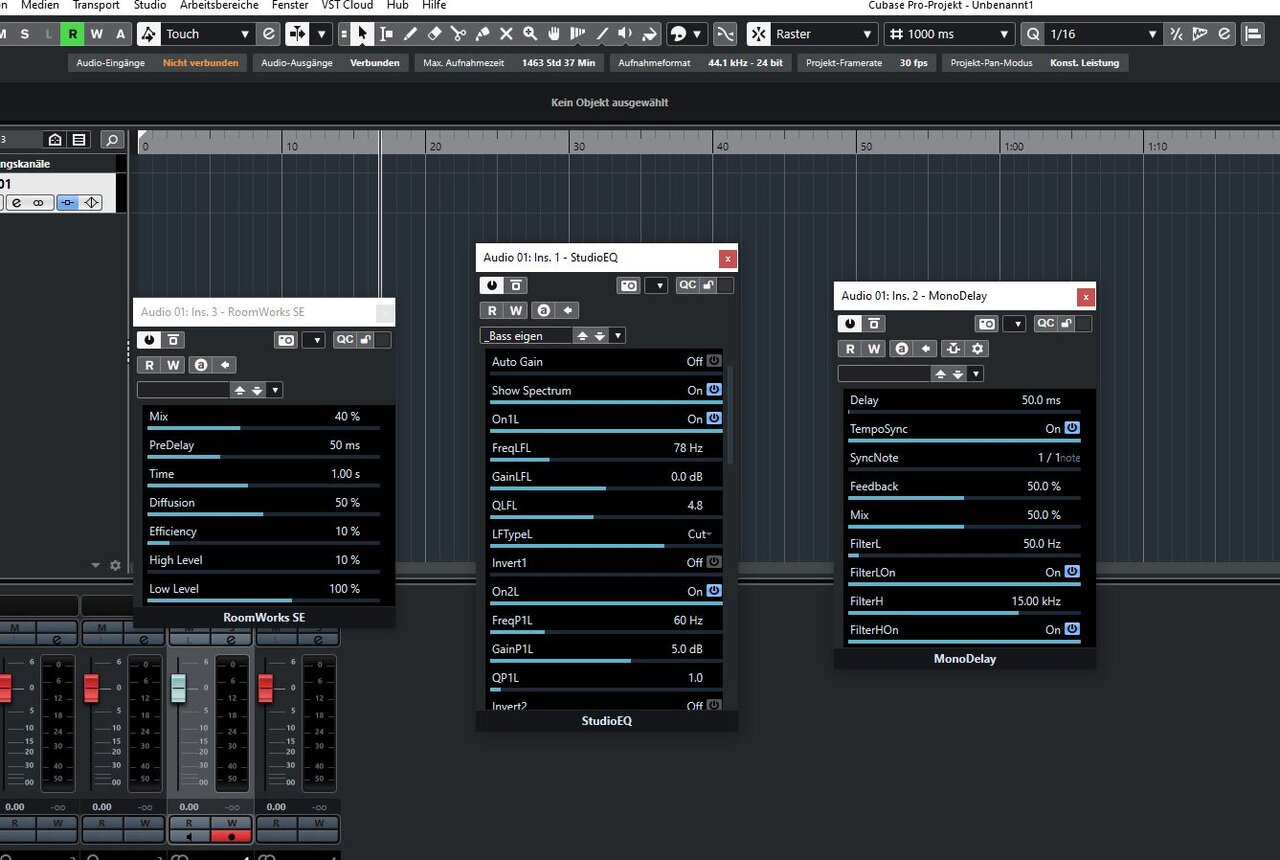The image size is (1280, 860).
Task: Select the Zoom magnifier tool
Action: pyautogui.click(x=530, y=34)
